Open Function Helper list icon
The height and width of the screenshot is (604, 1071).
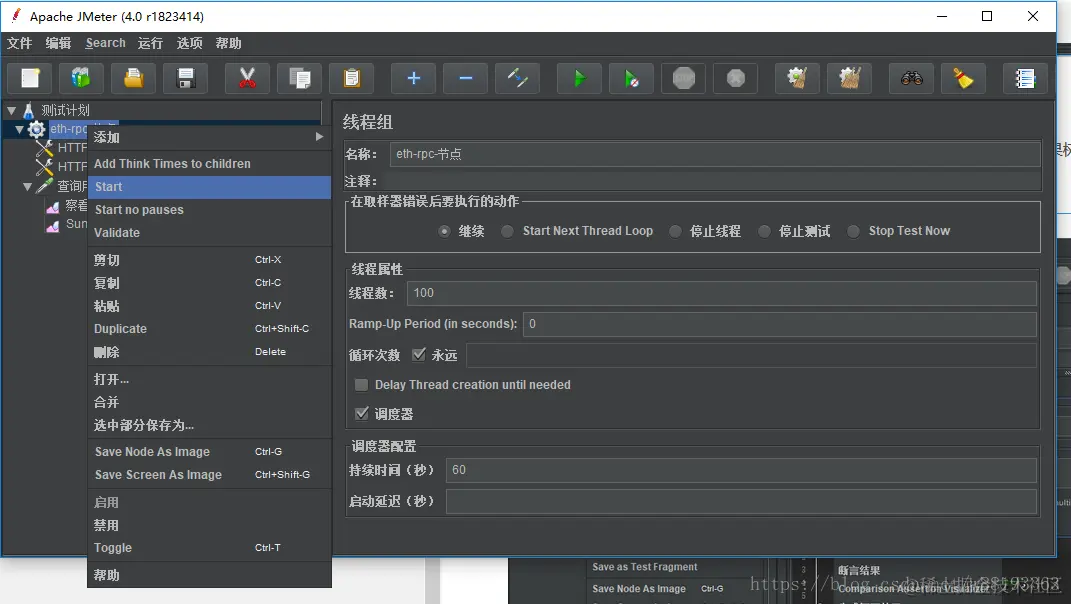pyautogui.click(x=1025, y=78)
